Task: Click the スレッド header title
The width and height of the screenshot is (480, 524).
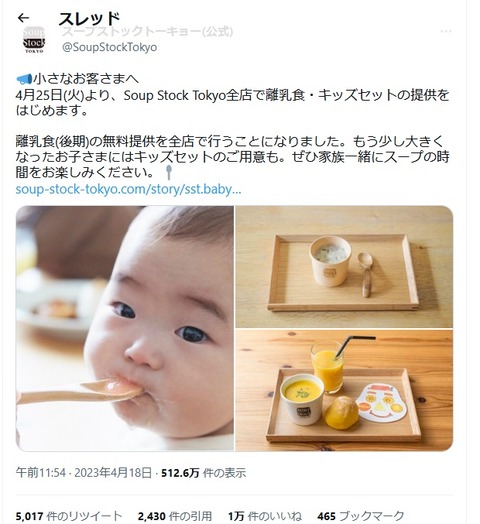Action: click(x=89, y=19)
